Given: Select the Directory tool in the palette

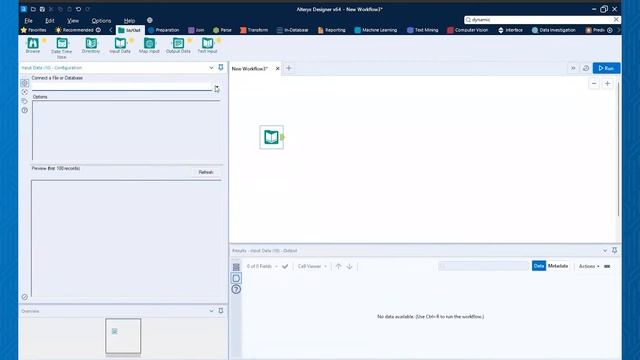Looking at the screenshot, I should point(91,45).
